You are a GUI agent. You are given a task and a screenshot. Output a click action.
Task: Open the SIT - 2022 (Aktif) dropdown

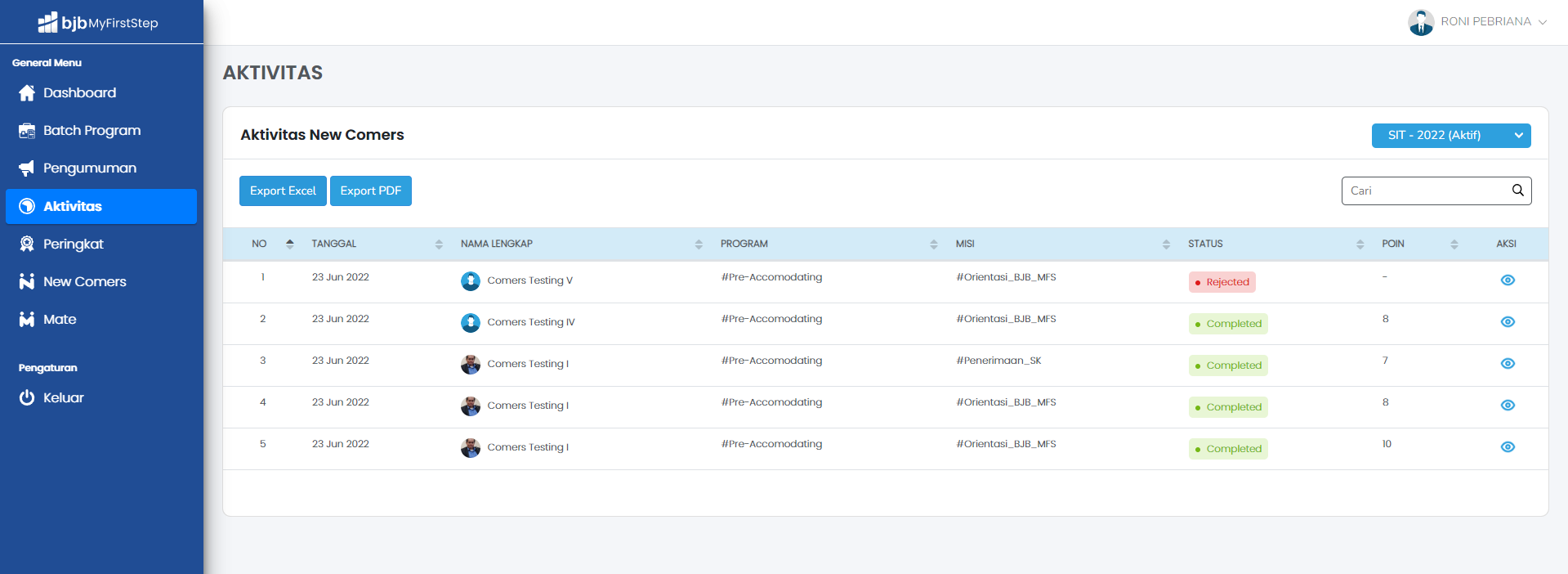1450,136
